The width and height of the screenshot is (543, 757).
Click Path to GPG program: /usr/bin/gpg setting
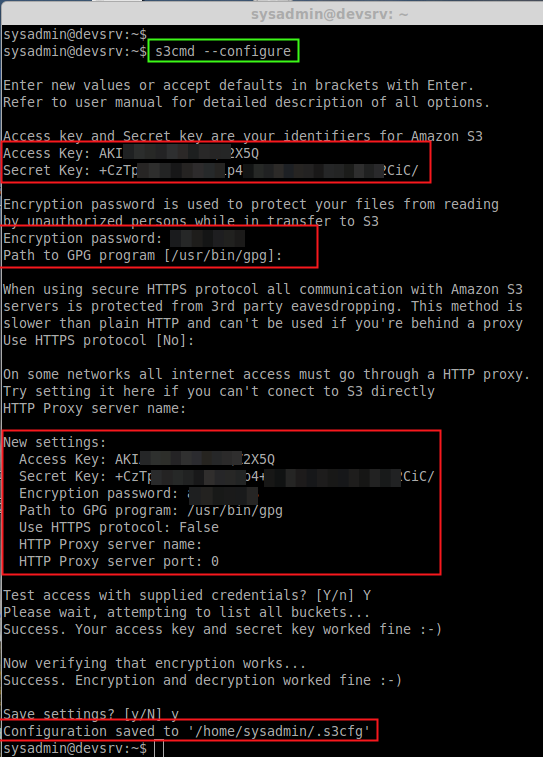151,510
